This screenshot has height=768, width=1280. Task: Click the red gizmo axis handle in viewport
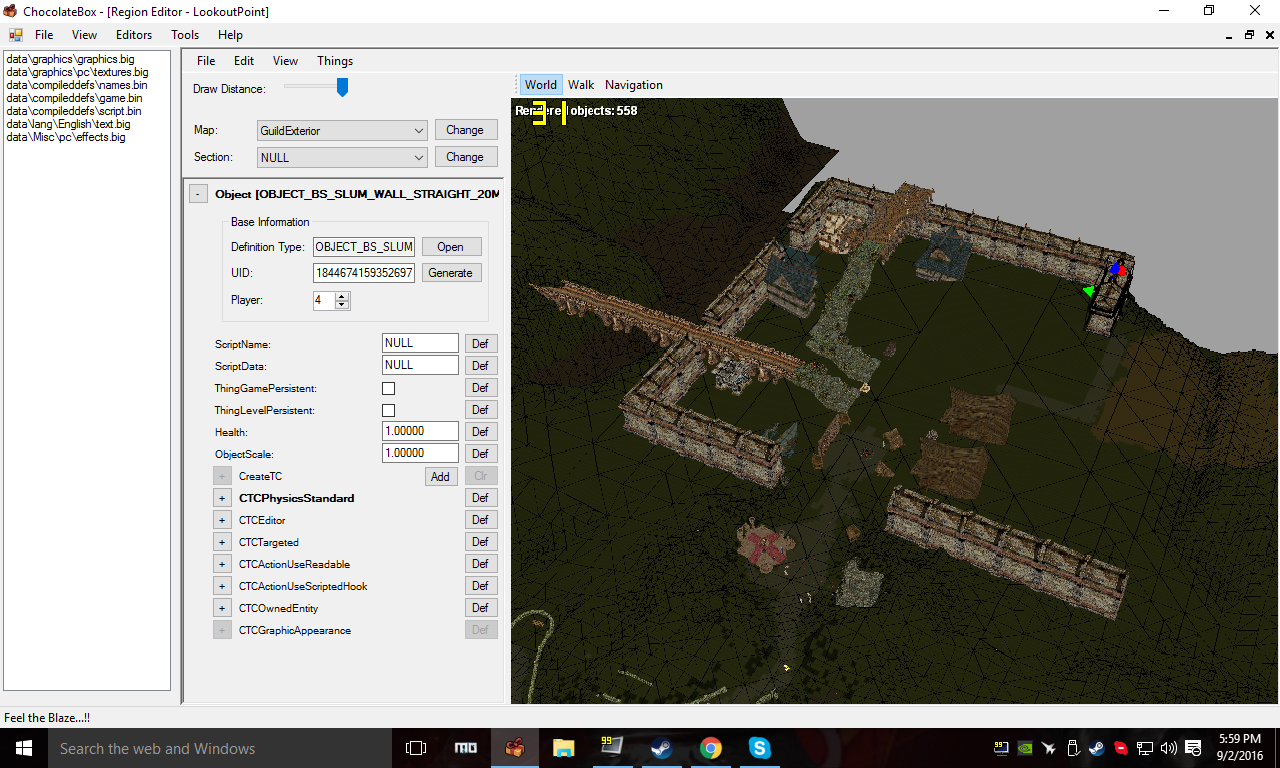[1122, 270]
